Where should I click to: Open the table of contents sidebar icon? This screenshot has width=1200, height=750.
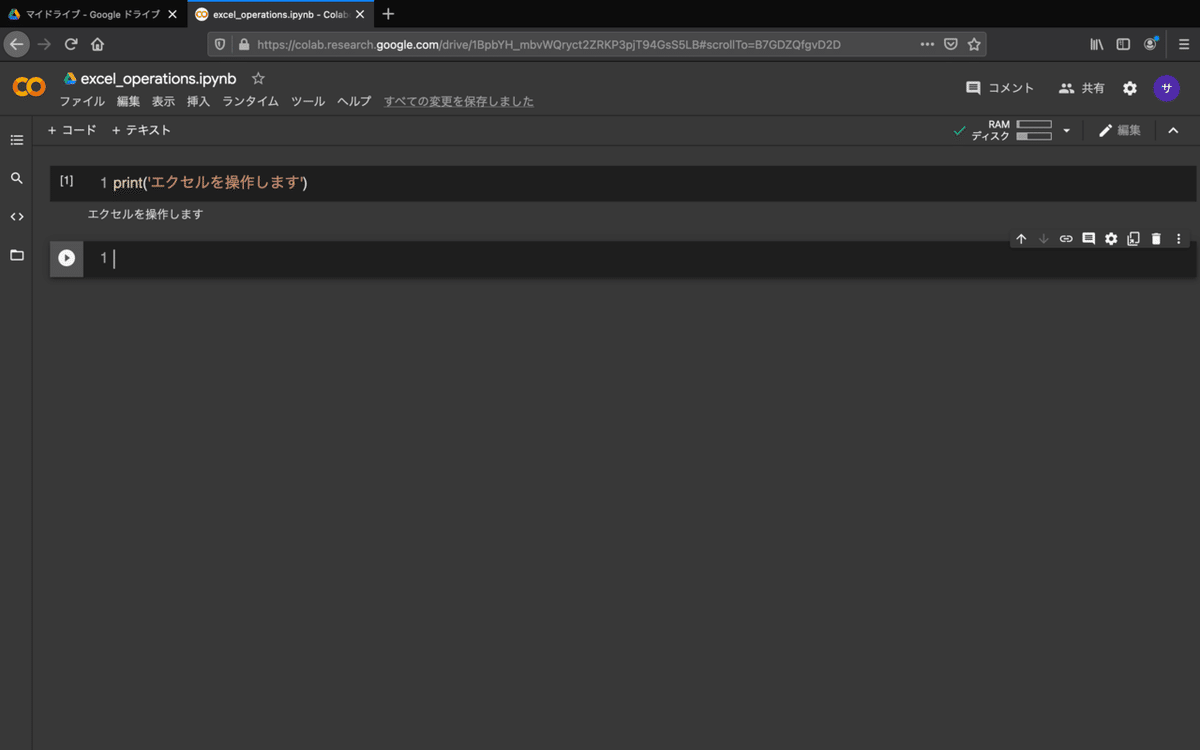pos(16,140)
